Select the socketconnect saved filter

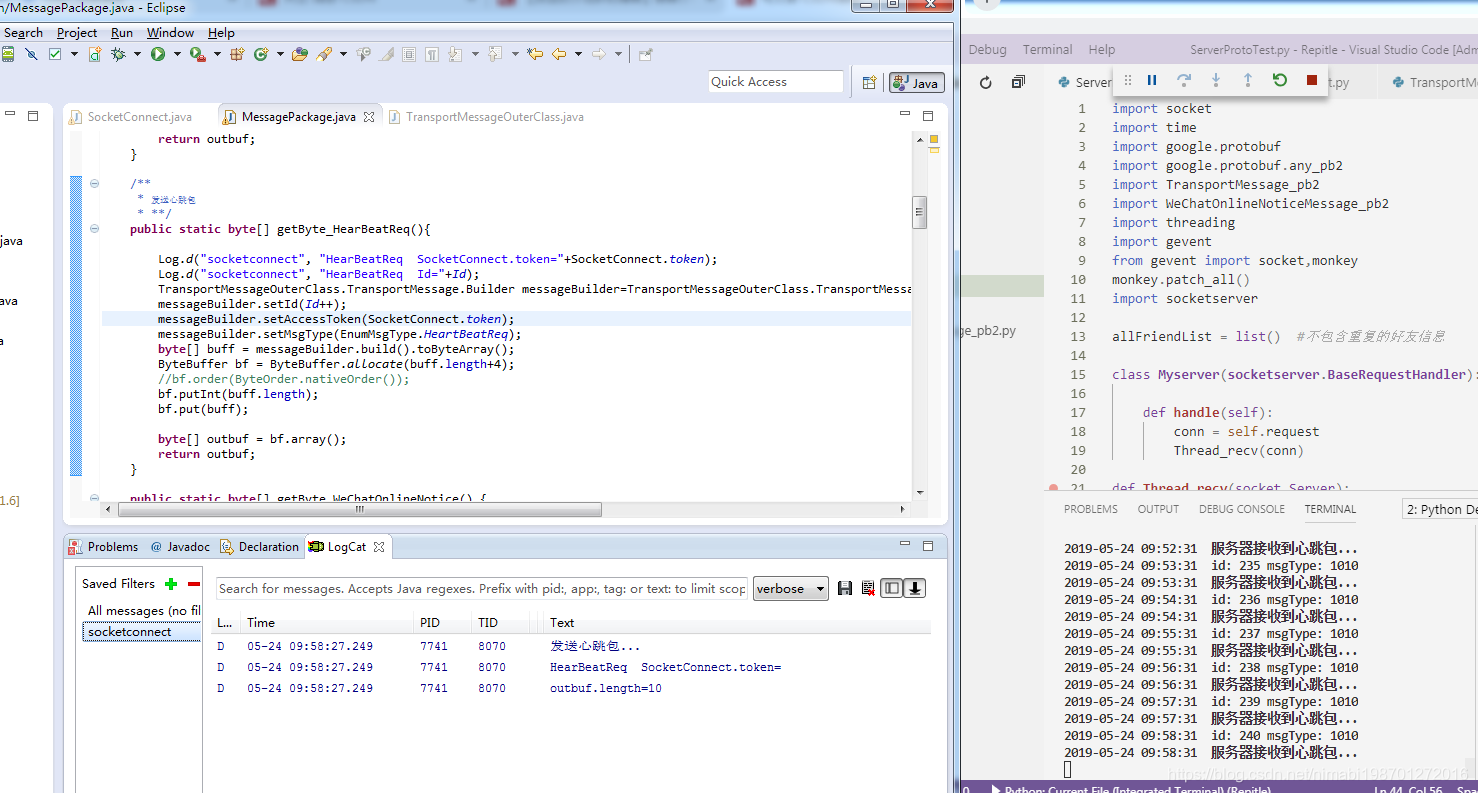click(x=141, y=632)
